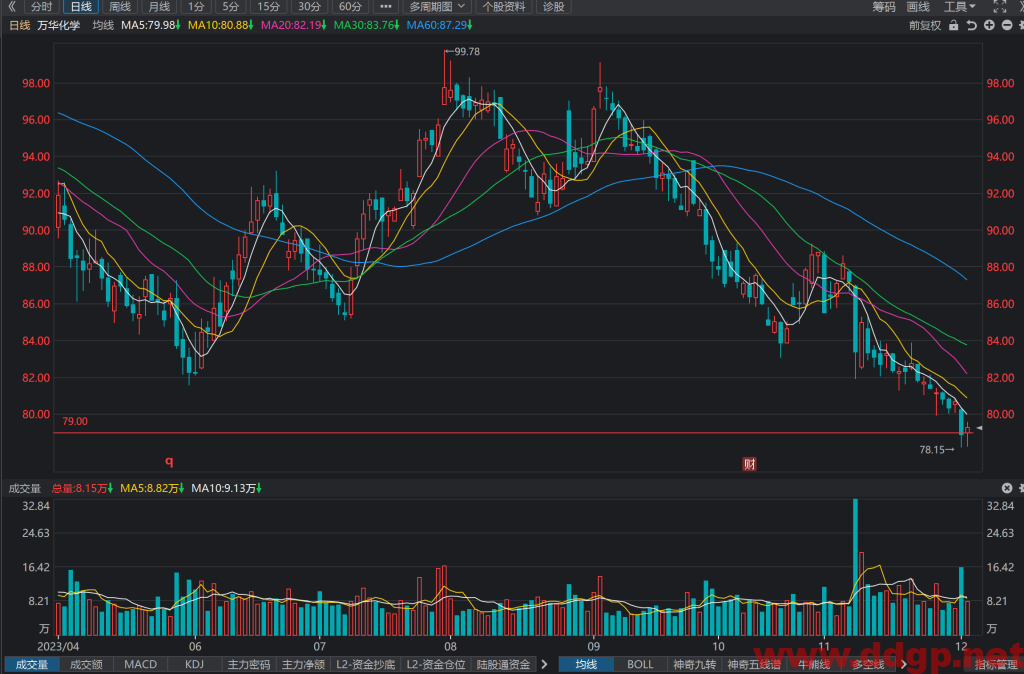Click the zoom in plus icon
The width and height of the screenshot is (1024, 674).
[x=989, y=25]
